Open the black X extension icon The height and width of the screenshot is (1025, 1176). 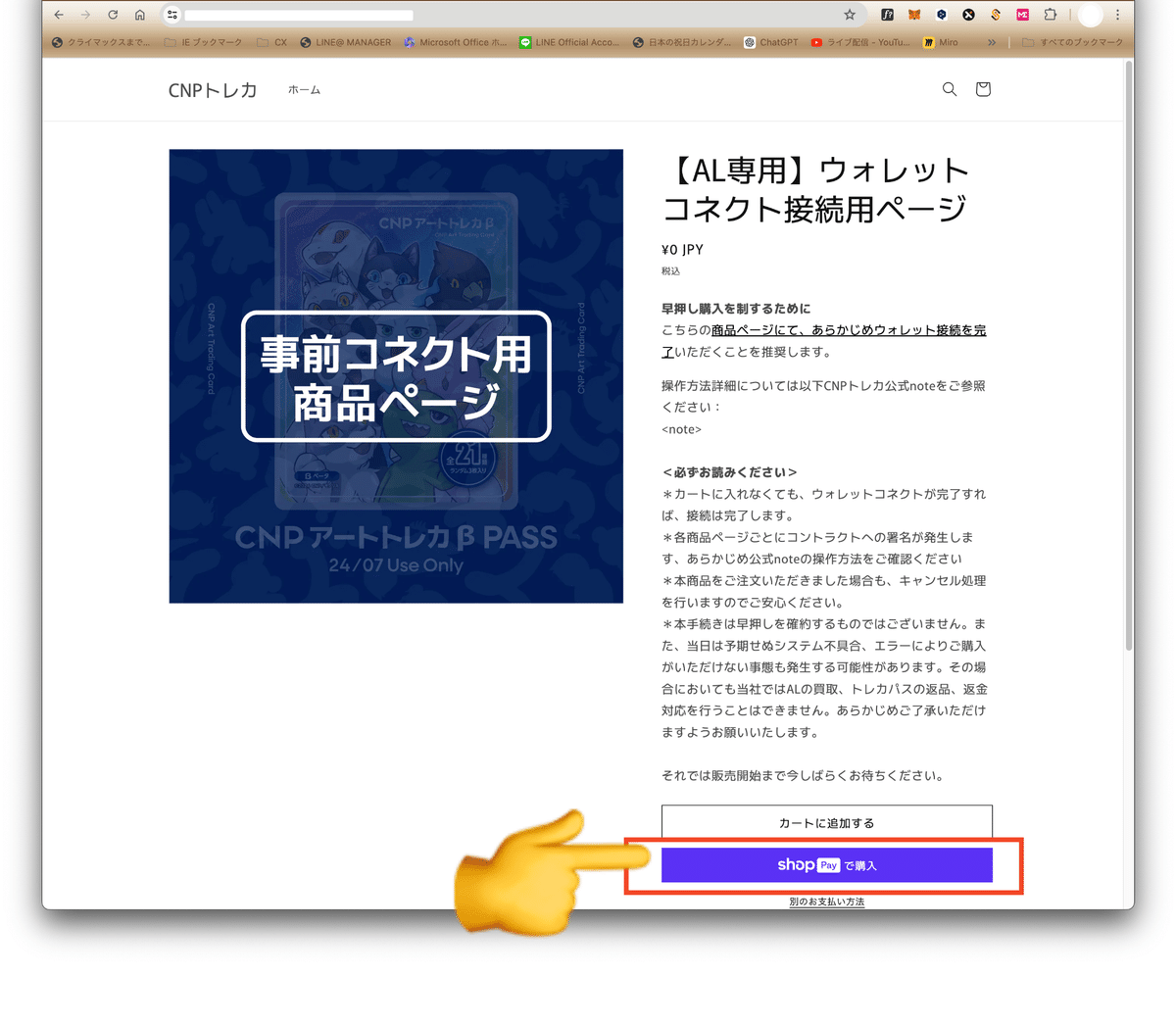(968, 15)
